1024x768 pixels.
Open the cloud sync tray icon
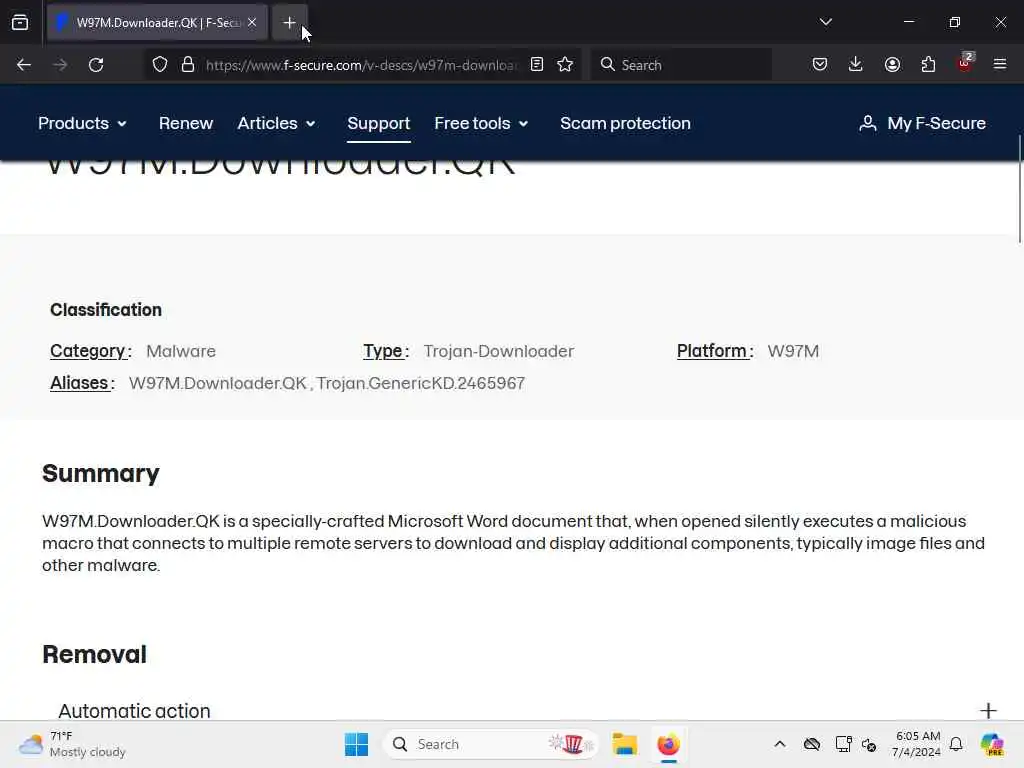812,744
